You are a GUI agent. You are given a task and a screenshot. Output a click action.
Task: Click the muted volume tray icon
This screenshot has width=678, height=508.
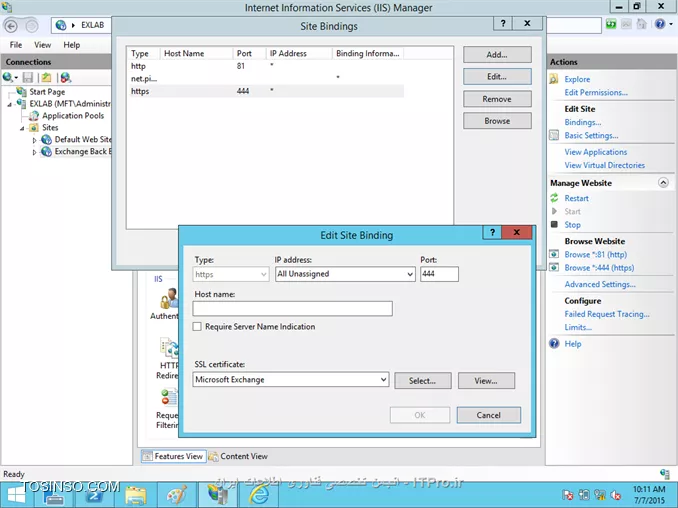coord(616,495)
